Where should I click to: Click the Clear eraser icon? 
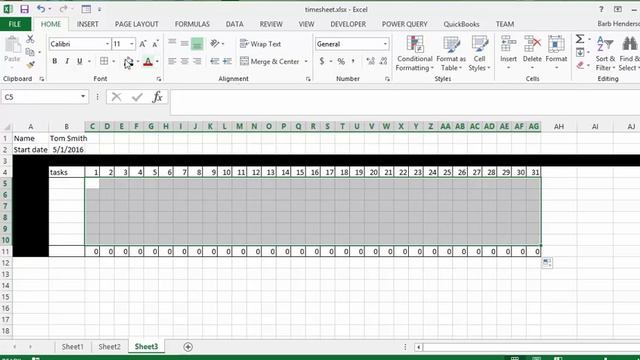pyautogui.click(x=580, y=65)
